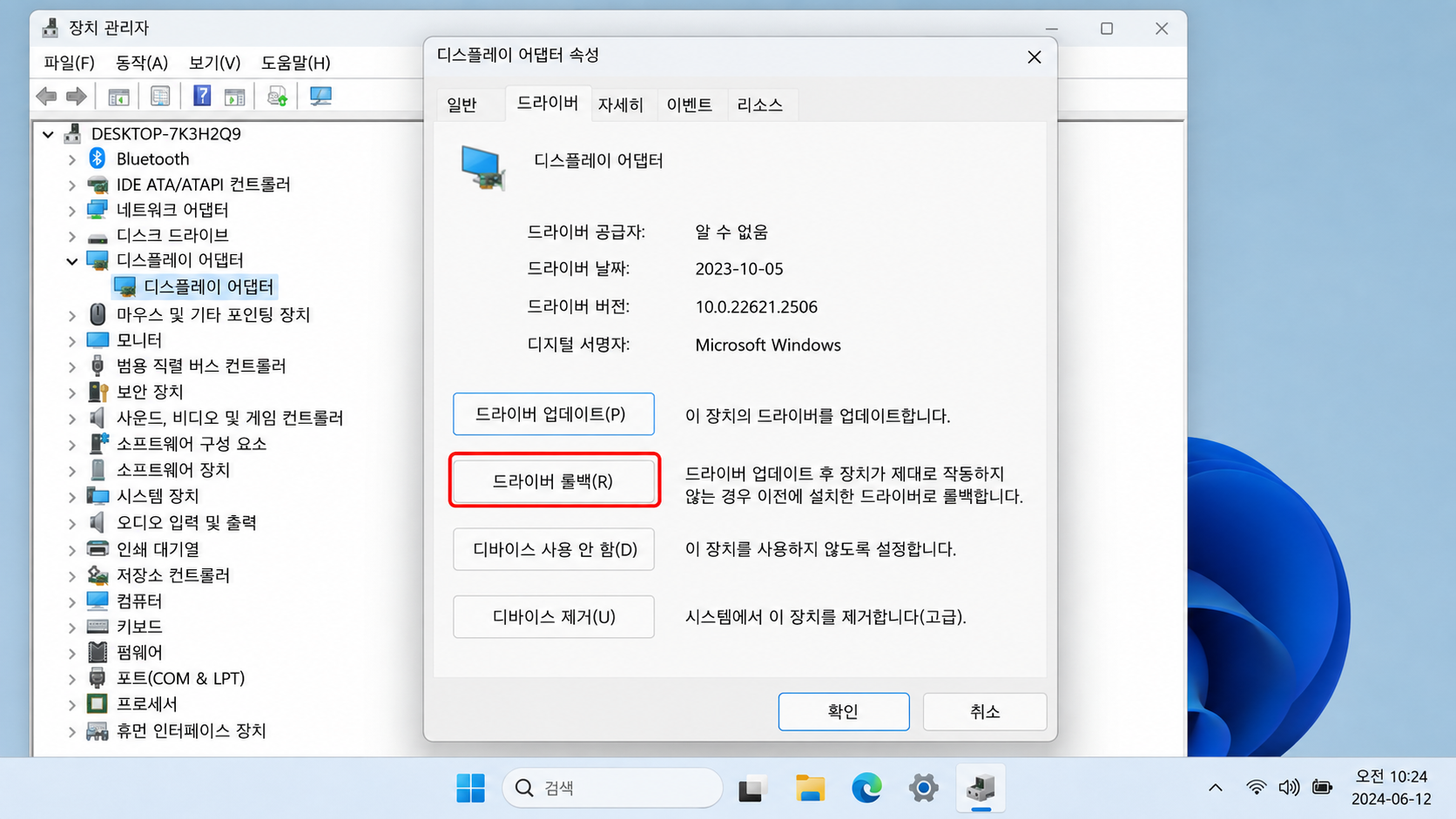Open the 보기(V) menu
The height and width of the screenshot is (819, 1456).
[x=214, y=63]
